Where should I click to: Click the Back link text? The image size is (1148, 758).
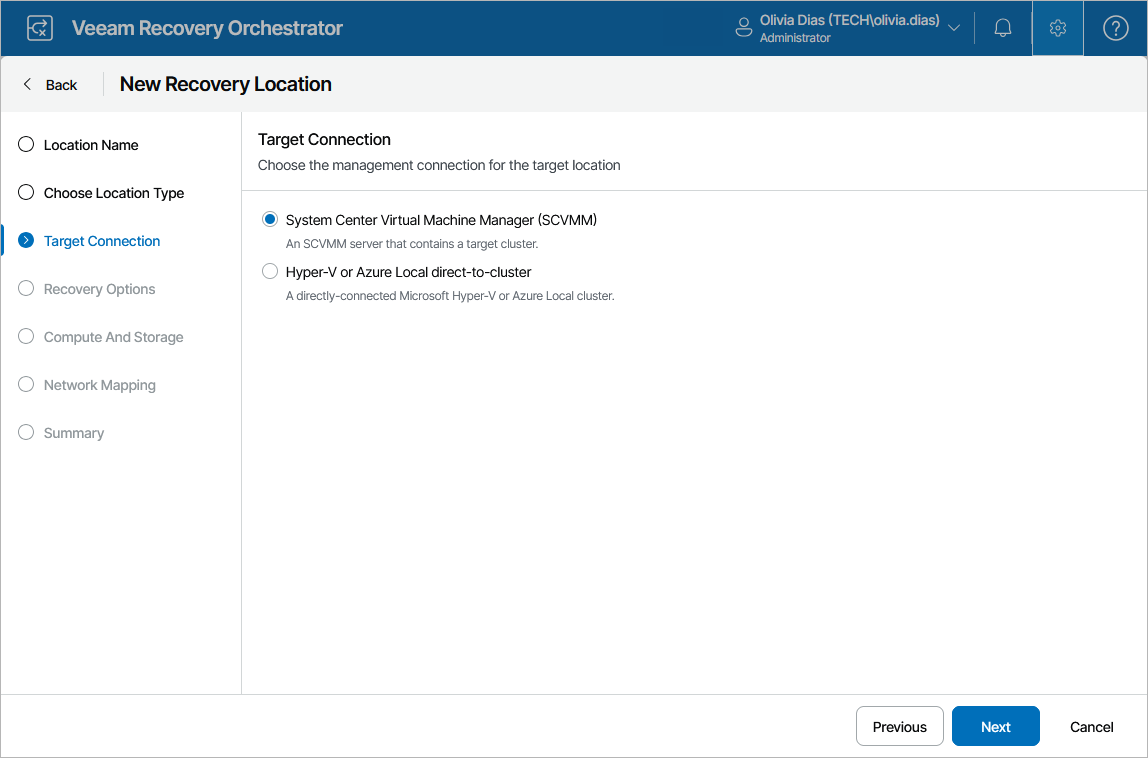(61, 85)
